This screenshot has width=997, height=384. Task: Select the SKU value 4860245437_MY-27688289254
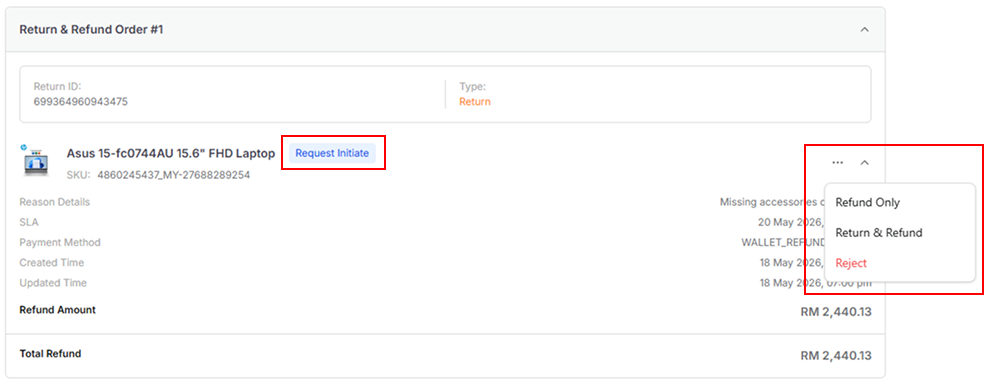pos(174,175)
